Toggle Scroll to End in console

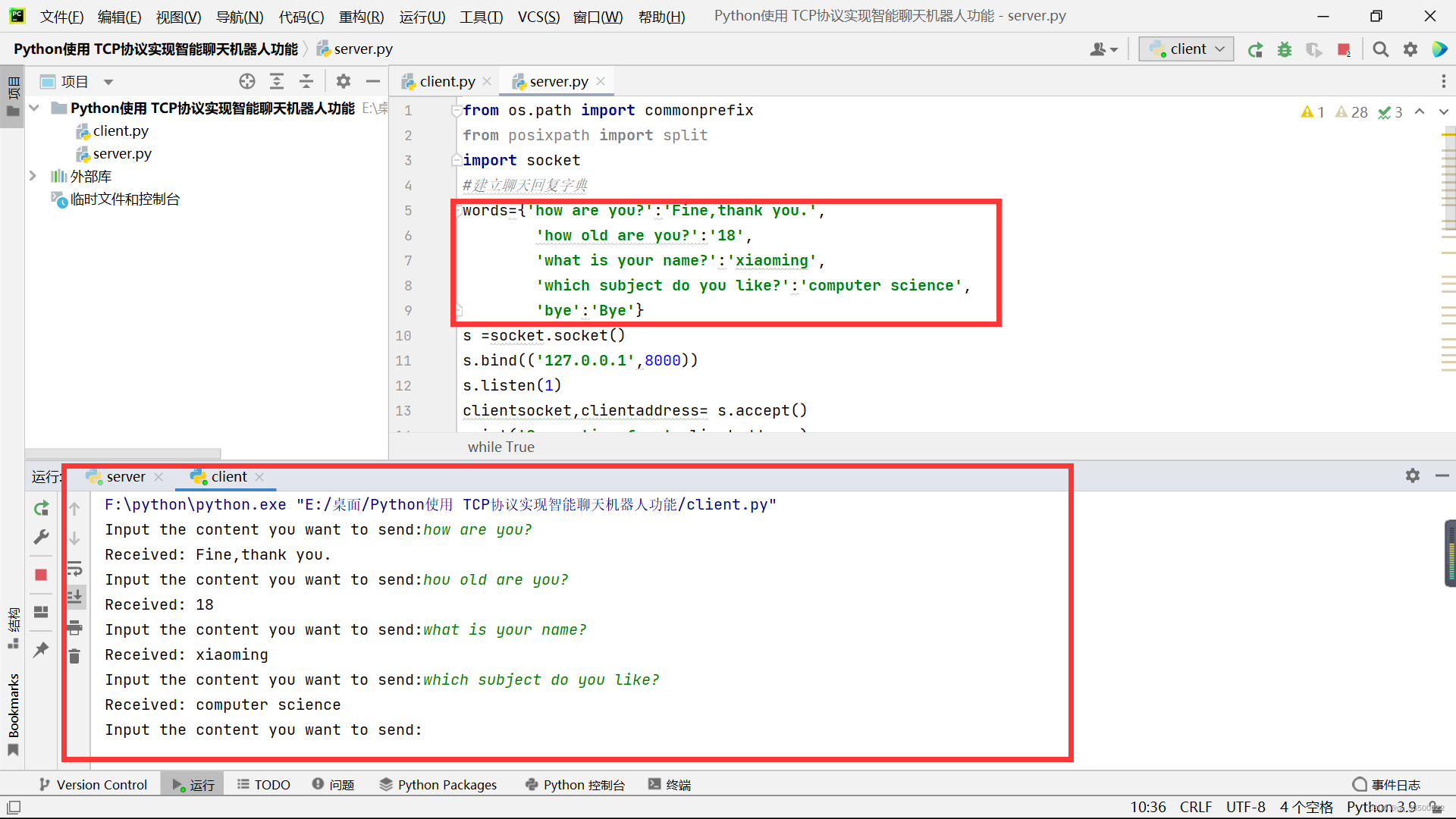pyautogui.click(x=74, y=598)
